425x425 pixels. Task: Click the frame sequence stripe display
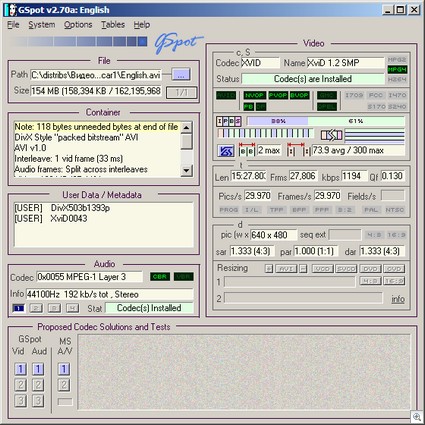tap(265, 134)
